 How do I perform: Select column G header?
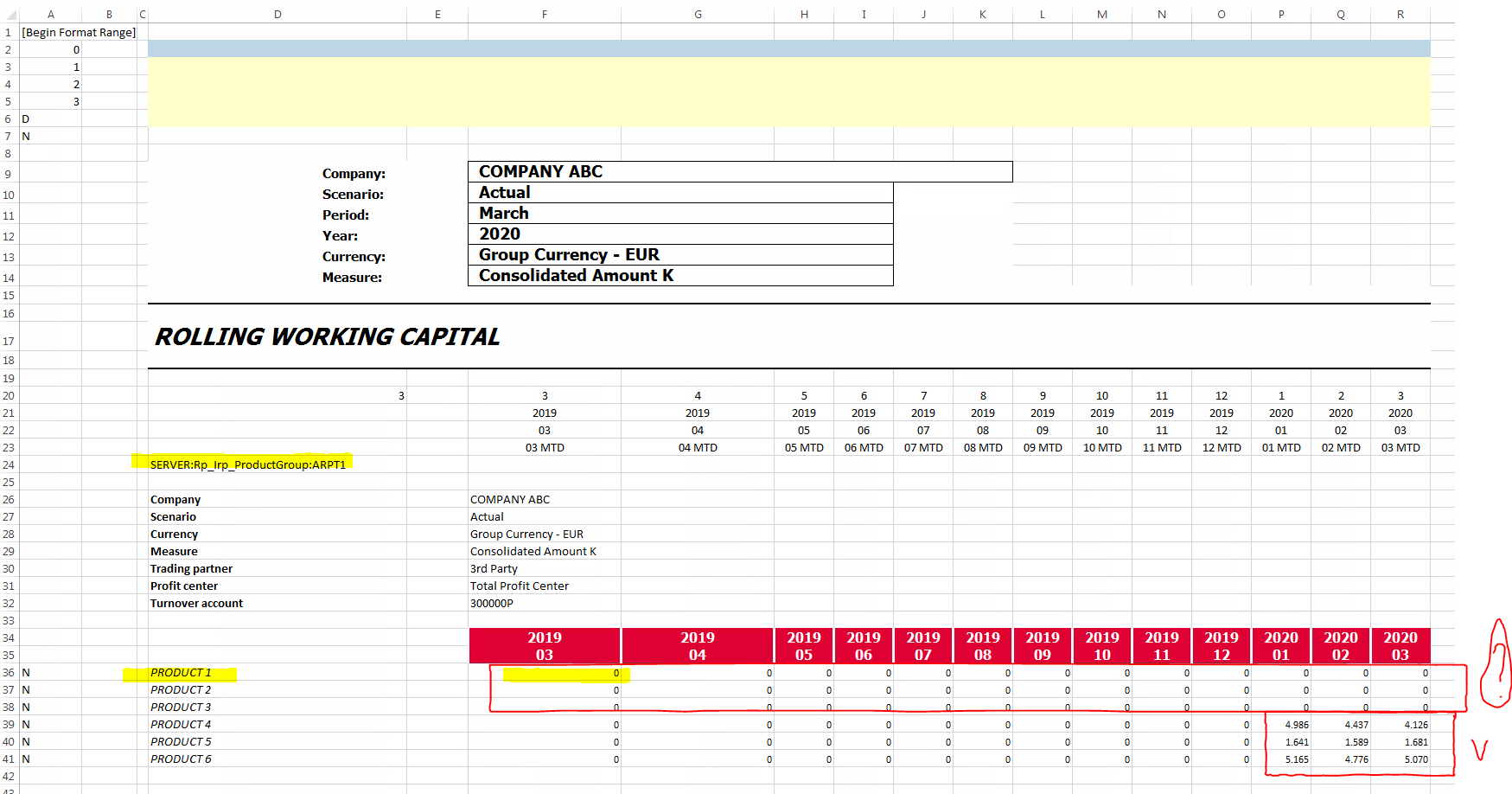point(698,14)
